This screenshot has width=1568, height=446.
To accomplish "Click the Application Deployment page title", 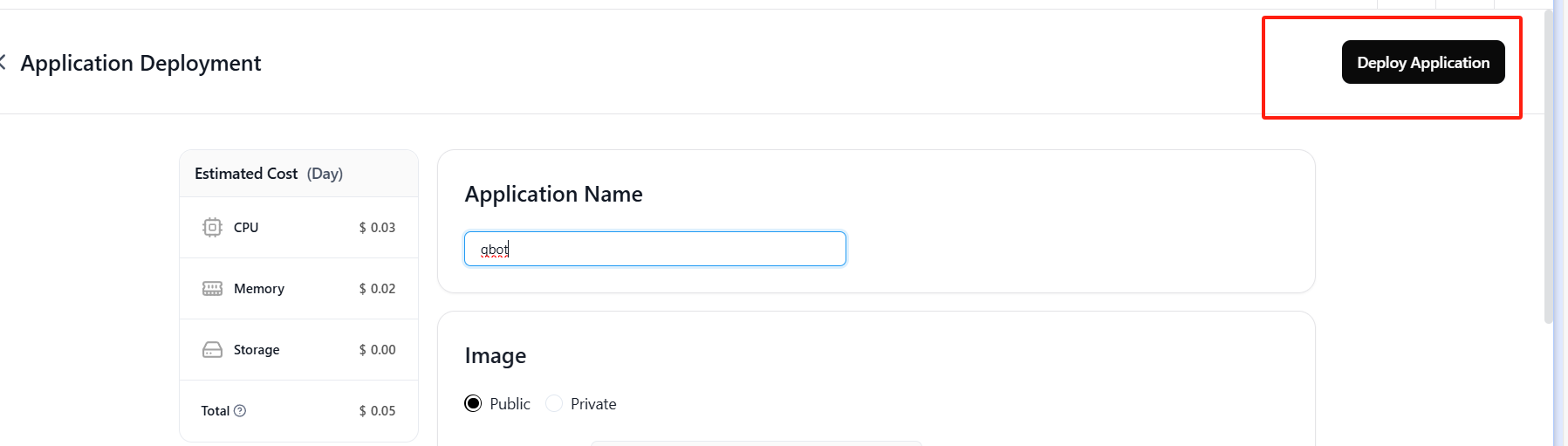I will coord(140,63).
